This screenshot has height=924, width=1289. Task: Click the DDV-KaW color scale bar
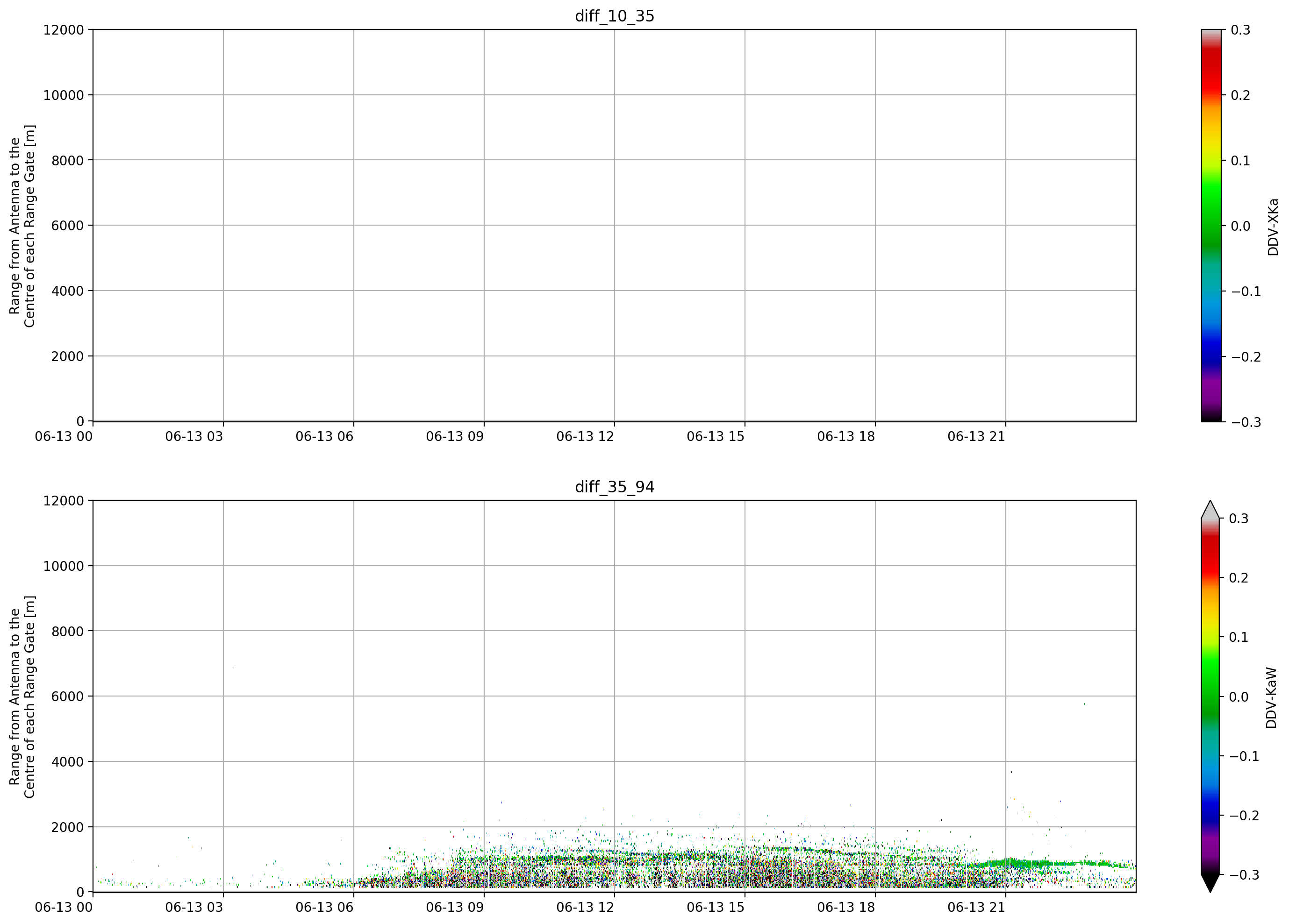point(1211,696)
